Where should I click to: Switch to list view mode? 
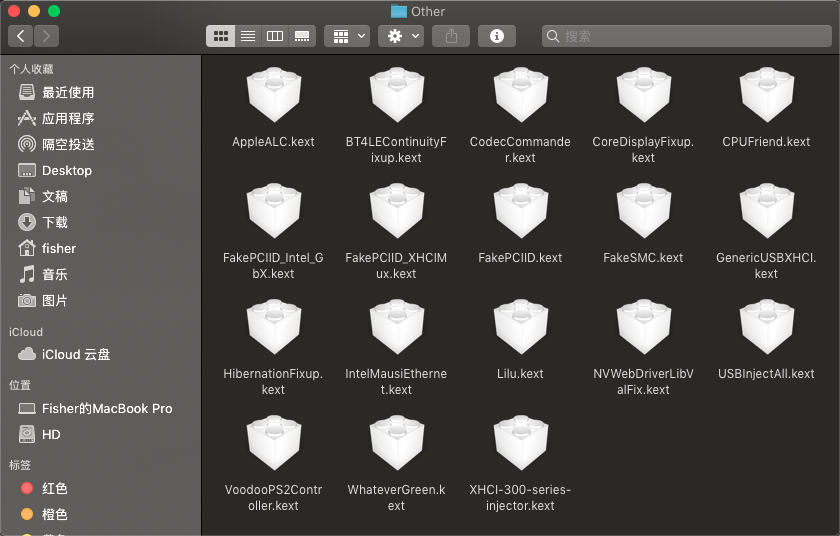coord(248,36)
